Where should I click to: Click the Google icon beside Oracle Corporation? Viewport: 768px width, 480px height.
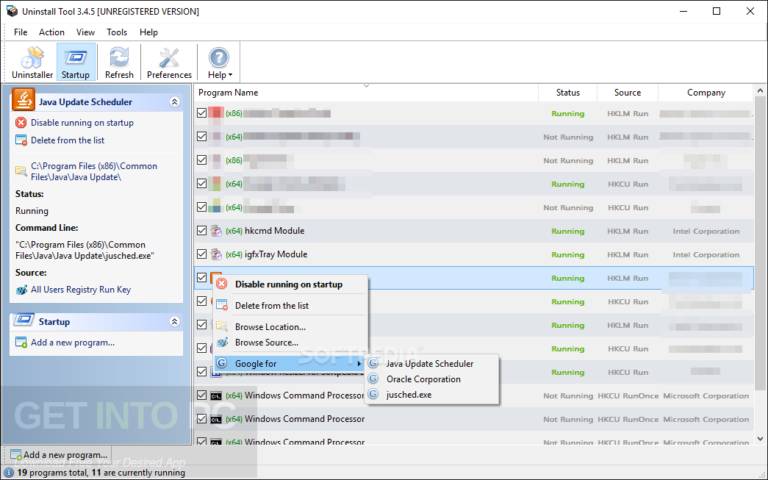[x=374, y=379]
